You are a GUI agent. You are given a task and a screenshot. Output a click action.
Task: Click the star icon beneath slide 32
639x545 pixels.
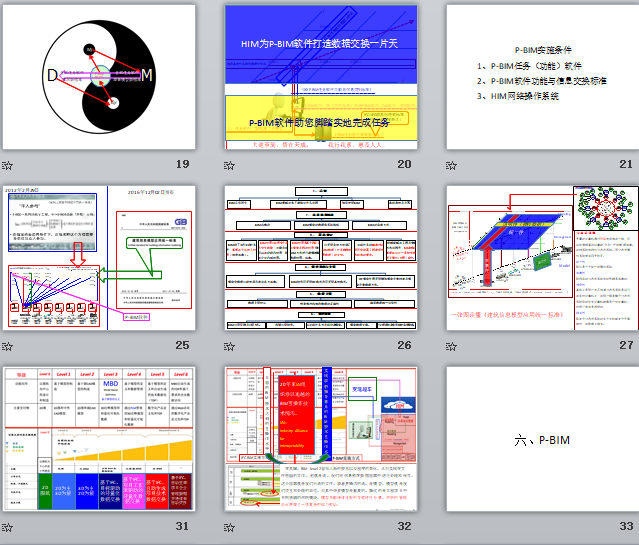point(230,526)
